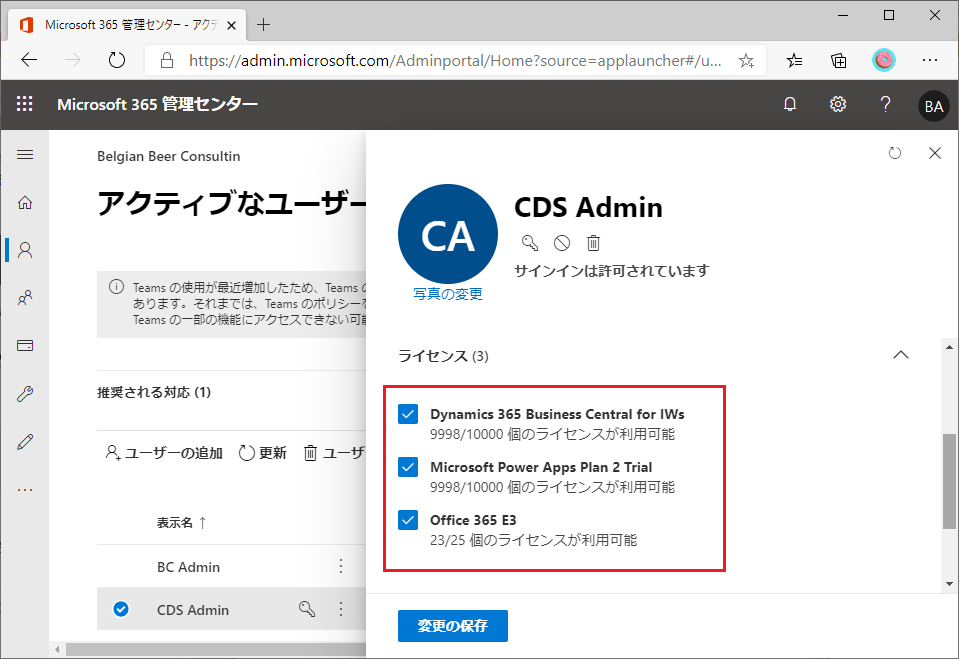Click 推奨される対応 (1) heading

154,392
